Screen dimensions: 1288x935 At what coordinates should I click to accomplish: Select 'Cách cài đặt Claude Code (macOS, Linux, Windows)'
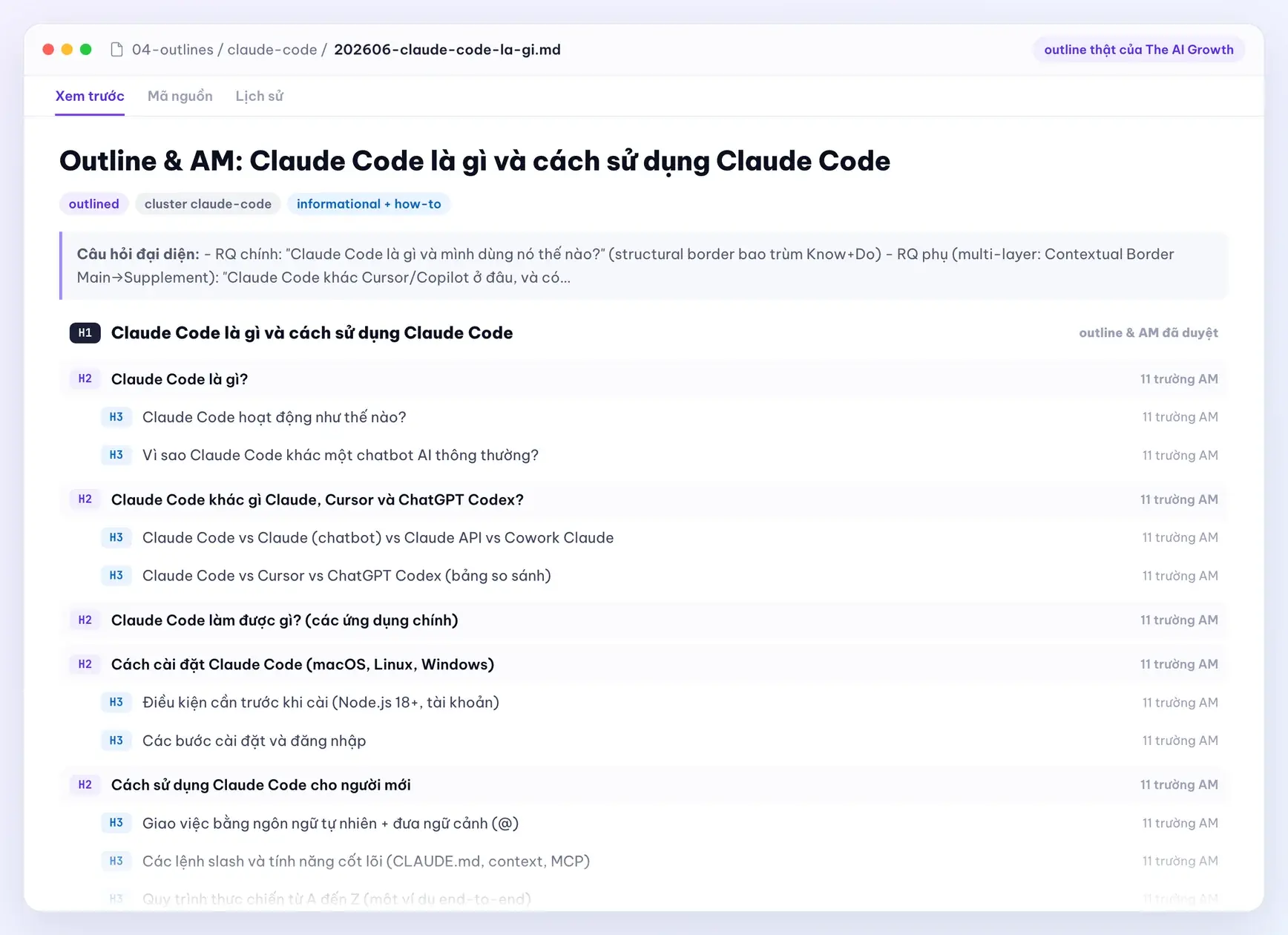pyautogui.click(x=303, y=665)
